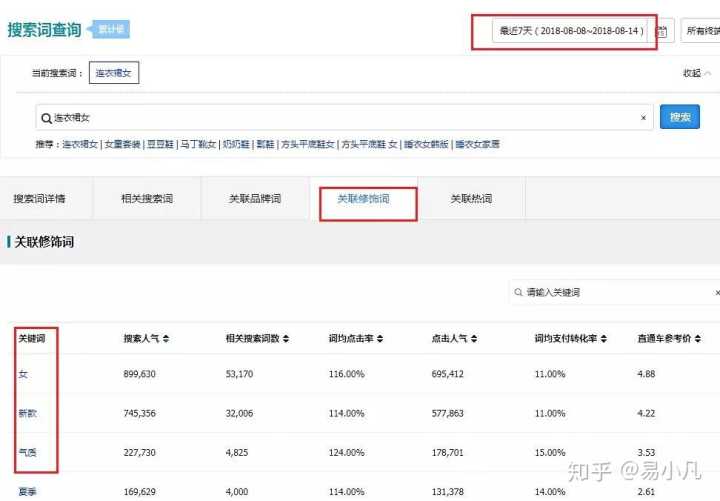Click the calendar icon beside the date range

point(662,32)
